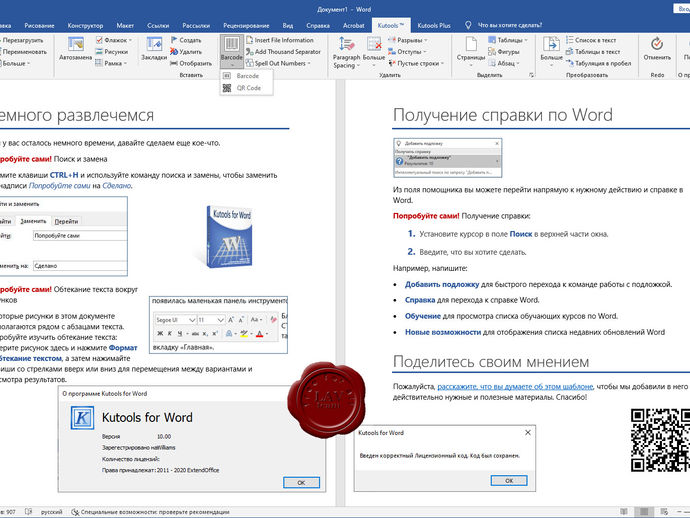Click the Получение справки по Word heading
Screen dimensions: 690x518
(503, 115)
